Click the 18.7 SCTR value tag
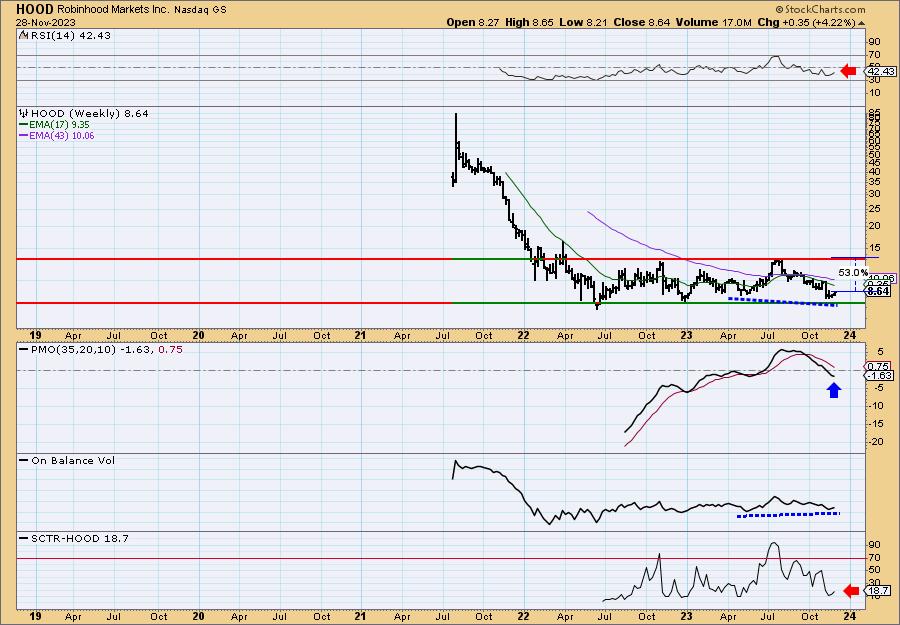Viewport: 900px width, 625px height. (x=879, y=591)
